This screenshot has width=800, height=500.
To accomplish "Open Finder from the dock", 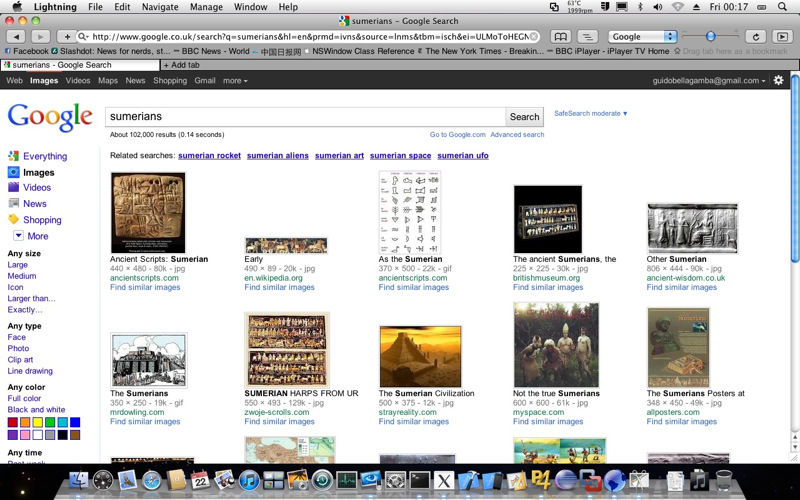I will [x=78, y=481].
